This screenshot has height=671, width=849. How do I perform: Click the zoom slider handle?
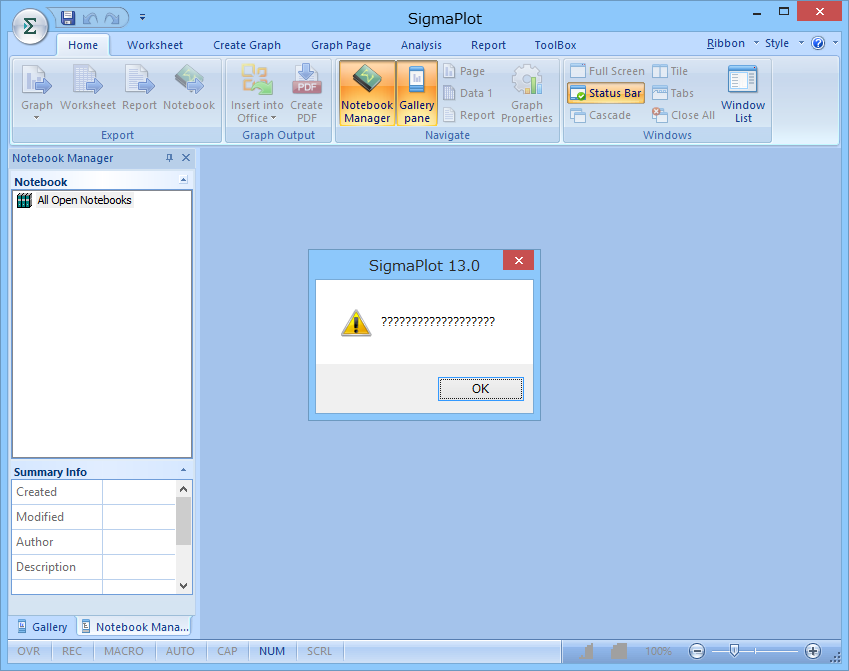pos(734,650)
